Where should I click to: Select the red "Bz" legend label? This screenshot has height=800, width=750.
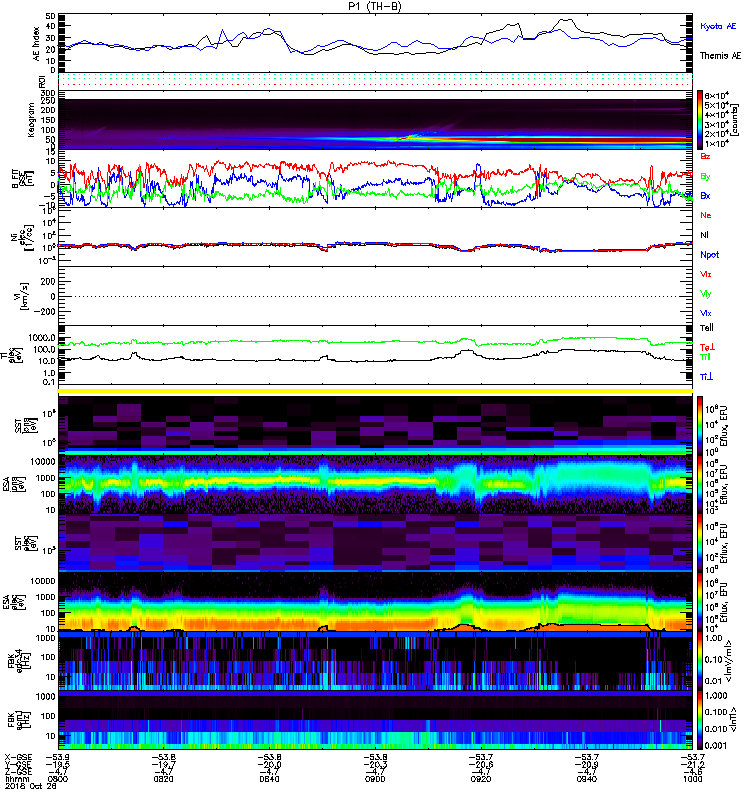coord(705,156)
